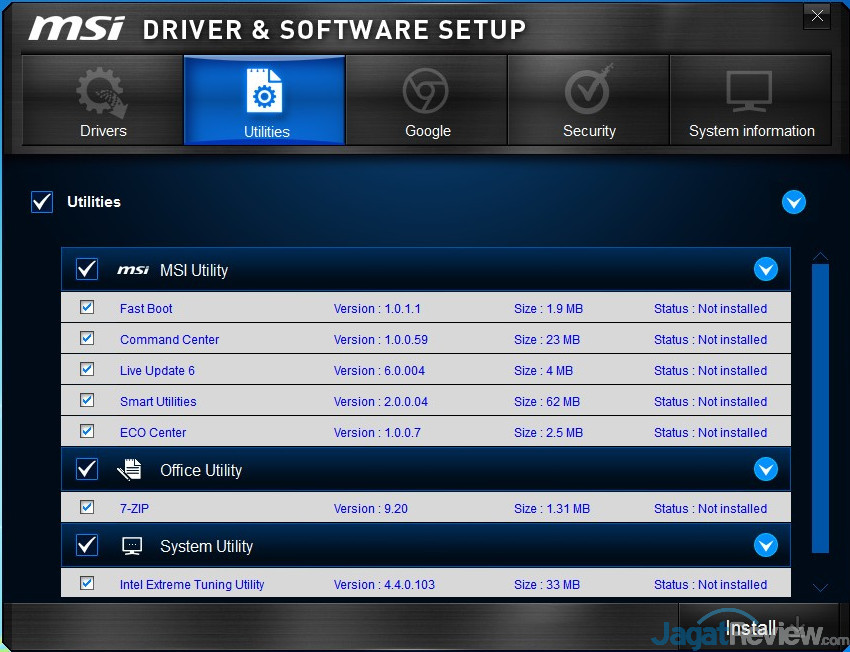The height and width of the screenshot is (652, 850).
Task: Collapse the main Utilities group arrow
Action: [793, 202]
